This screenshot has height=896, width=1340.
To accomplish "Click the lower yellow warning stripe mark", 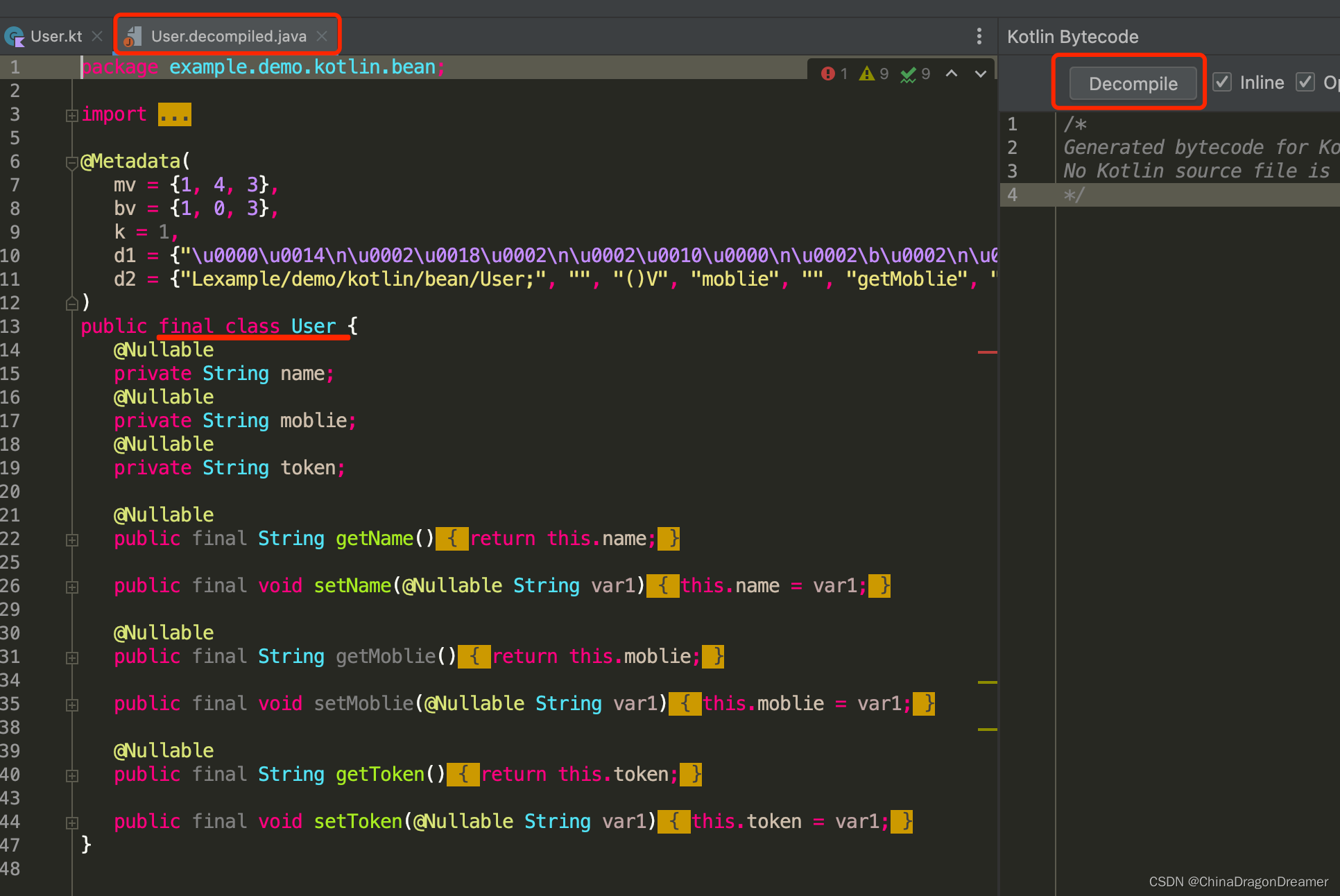I will coord(987,730).
